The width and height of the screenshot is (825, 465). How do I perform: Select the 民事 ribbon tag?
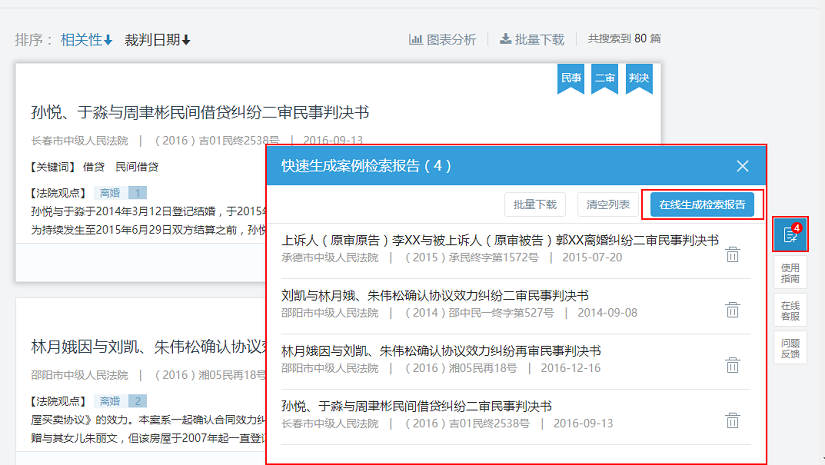pyautogui.click(x=570, y=78)
